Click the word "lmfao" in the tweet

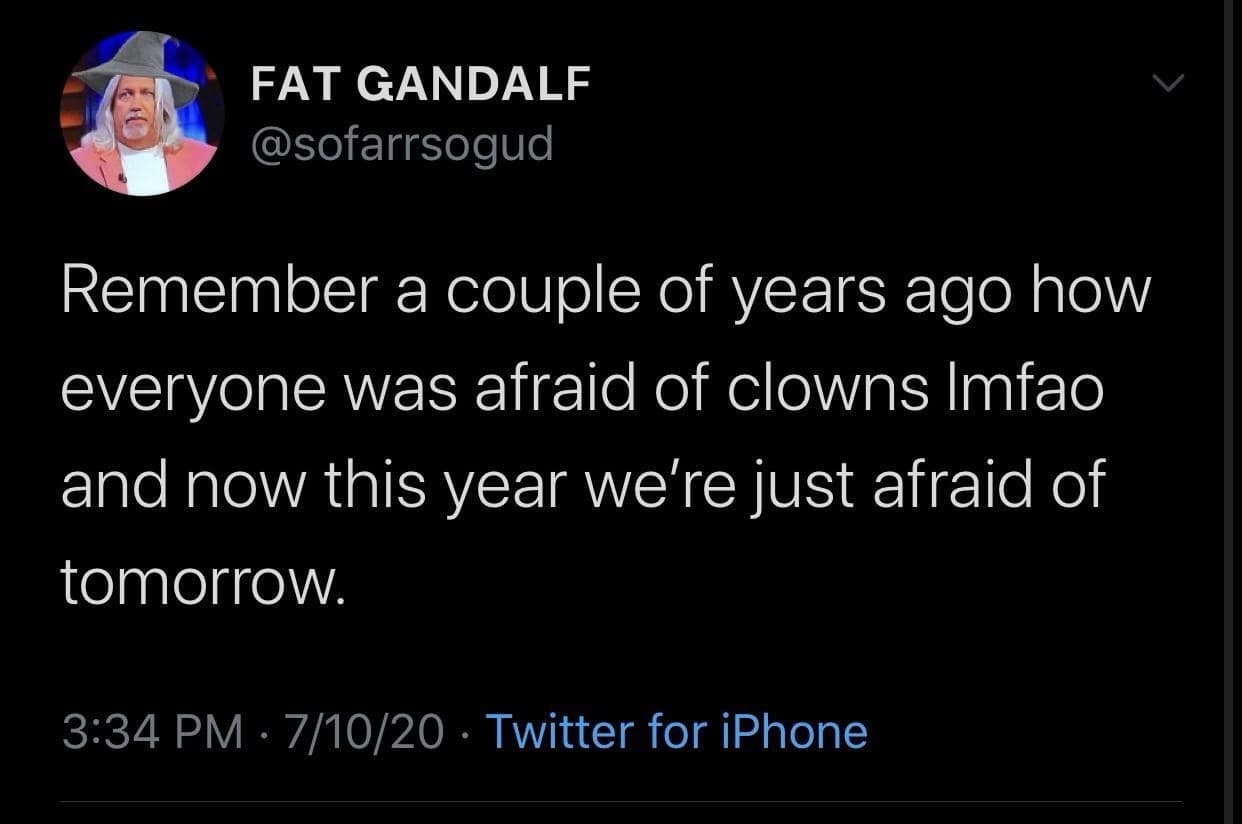(1033, 388)
